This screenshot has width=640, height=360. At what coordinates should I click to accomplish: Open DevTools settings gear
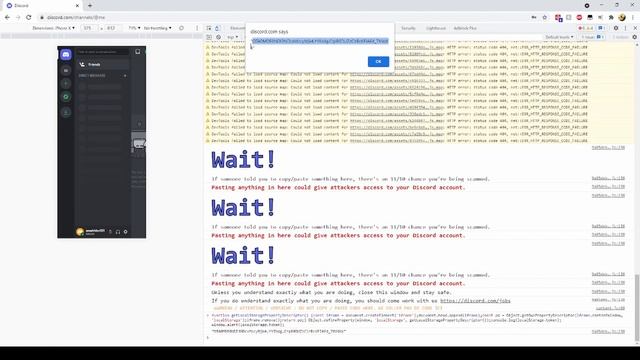point(616,28)
